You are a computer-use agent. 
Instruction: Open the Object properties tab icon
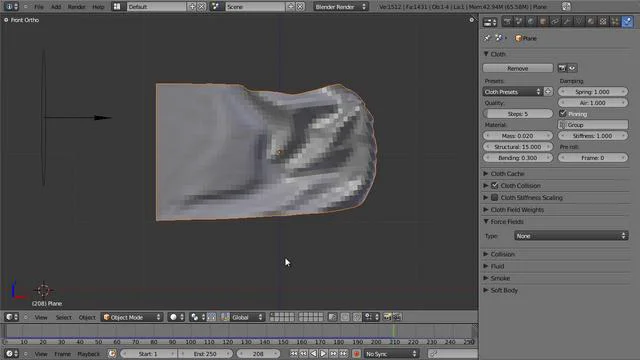coord(543,22)
